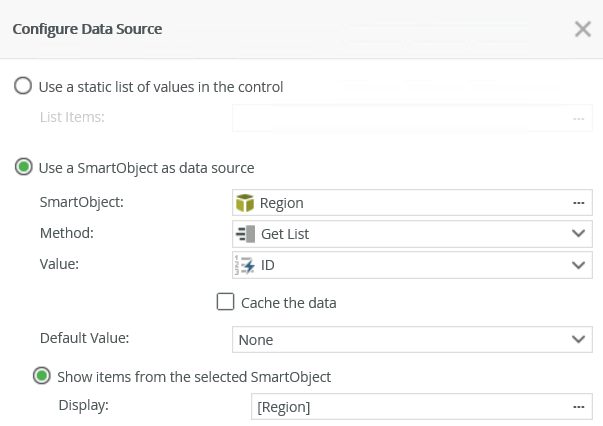
Task: Click the Cache the data label
Action: [289, 302]
